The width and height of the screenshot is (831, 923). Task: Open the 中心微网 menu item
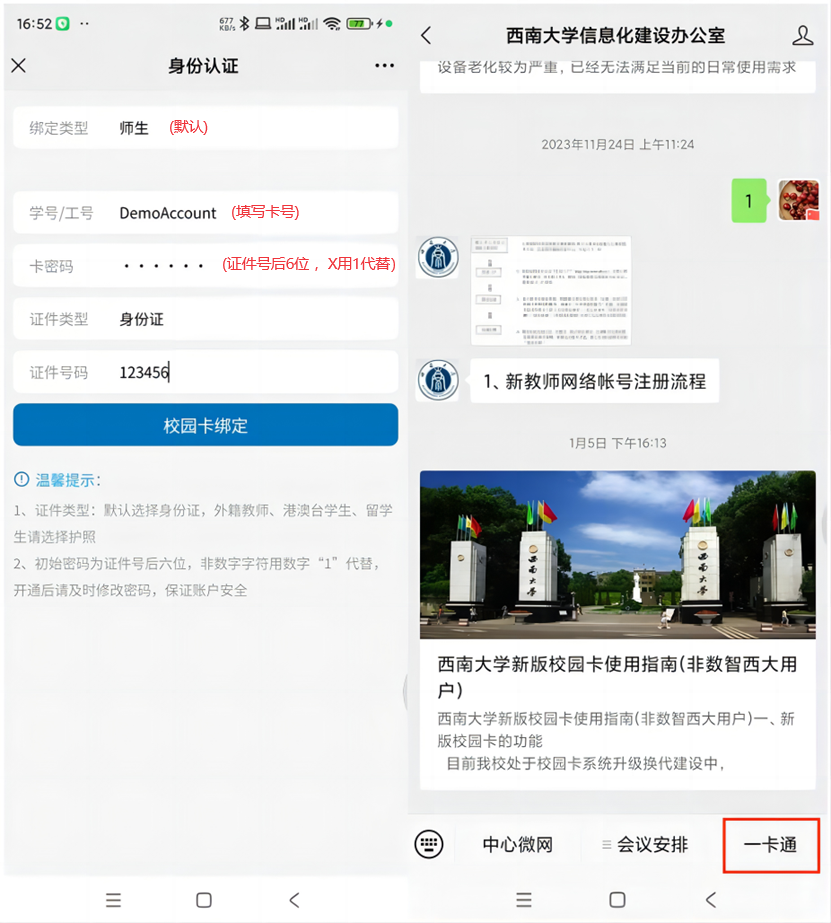(517, 845)
